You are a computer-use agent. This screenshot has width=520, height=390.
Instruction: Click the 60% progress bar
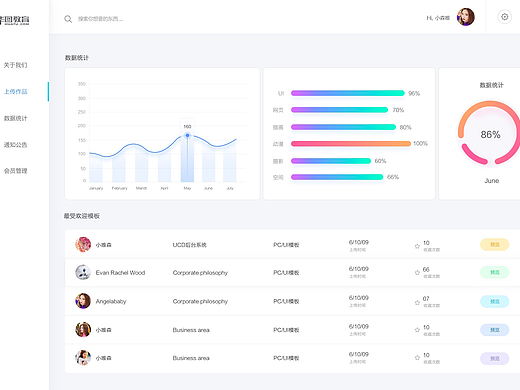click(x=331, y=161)
